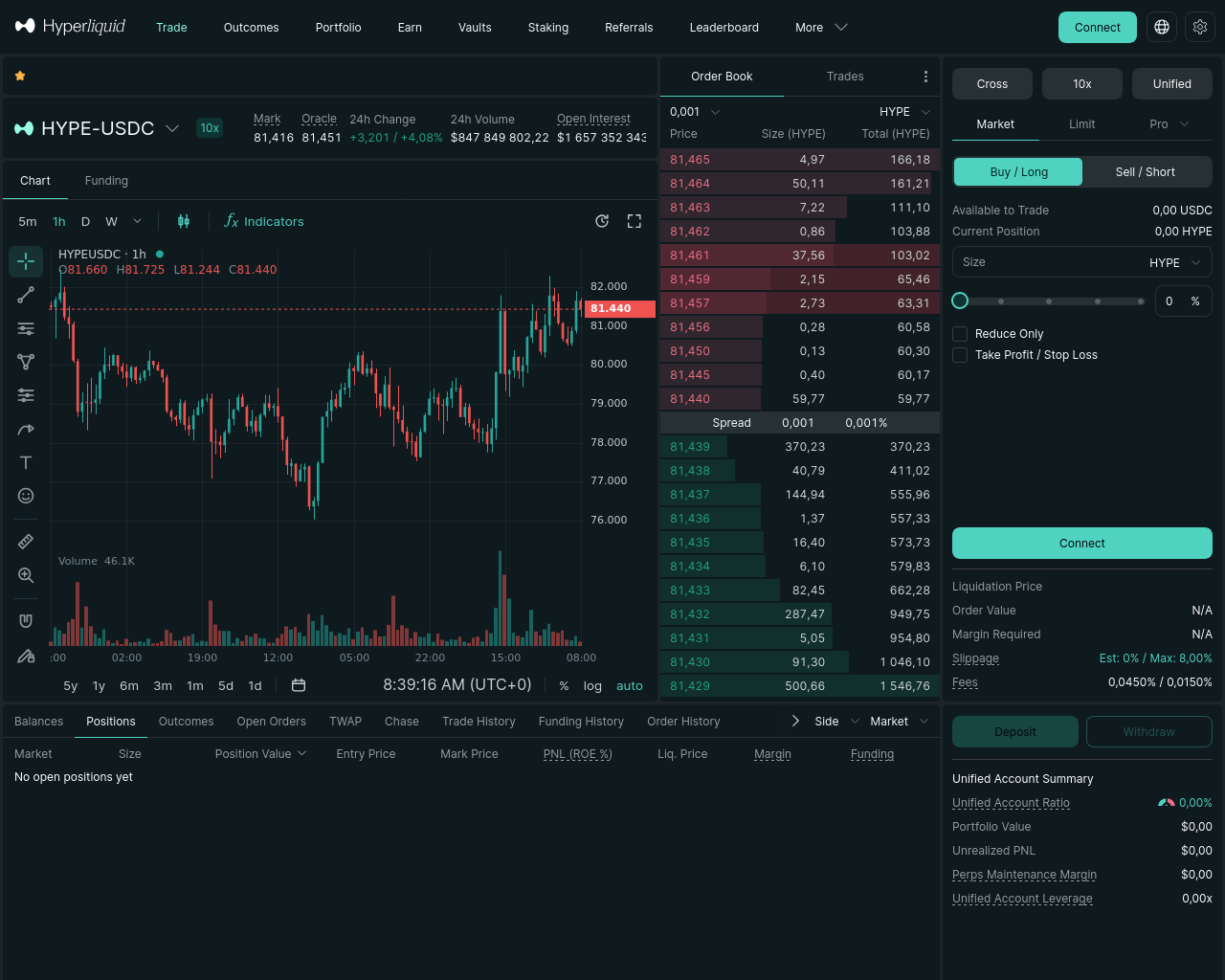Change the candlestick chart type

click(x=184, y=221)
